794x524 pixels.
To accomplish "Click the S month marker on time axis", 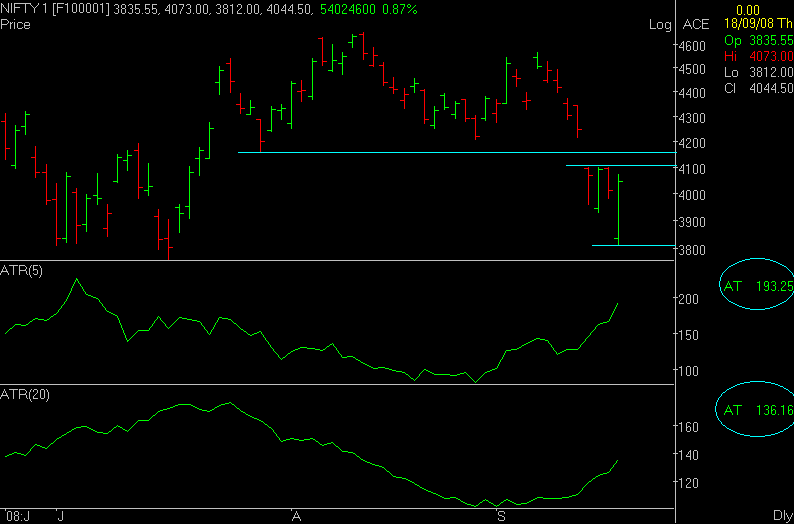I will [501, 516].
